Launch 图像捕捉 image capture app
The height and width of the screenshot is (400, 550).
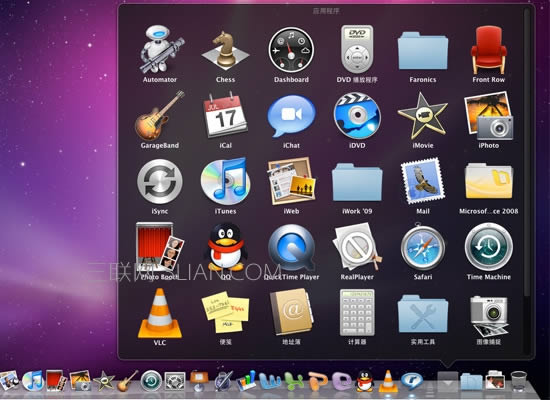coord(489,316)
